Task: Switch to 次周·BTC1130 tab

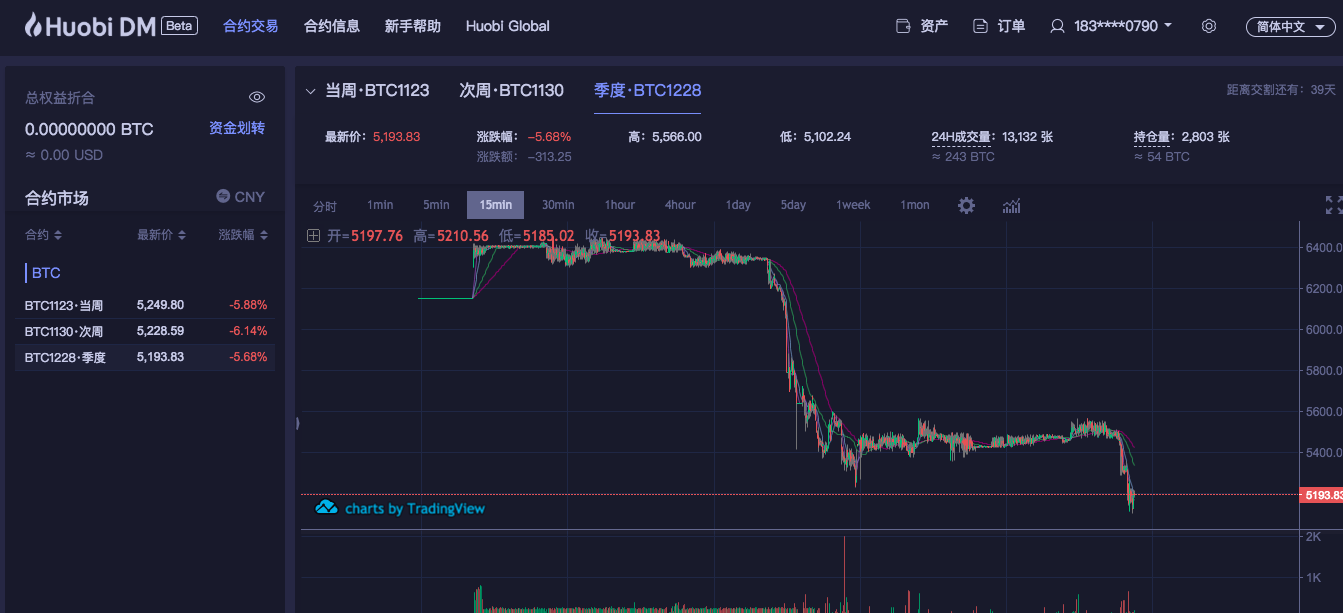Action: coord(511,91)
